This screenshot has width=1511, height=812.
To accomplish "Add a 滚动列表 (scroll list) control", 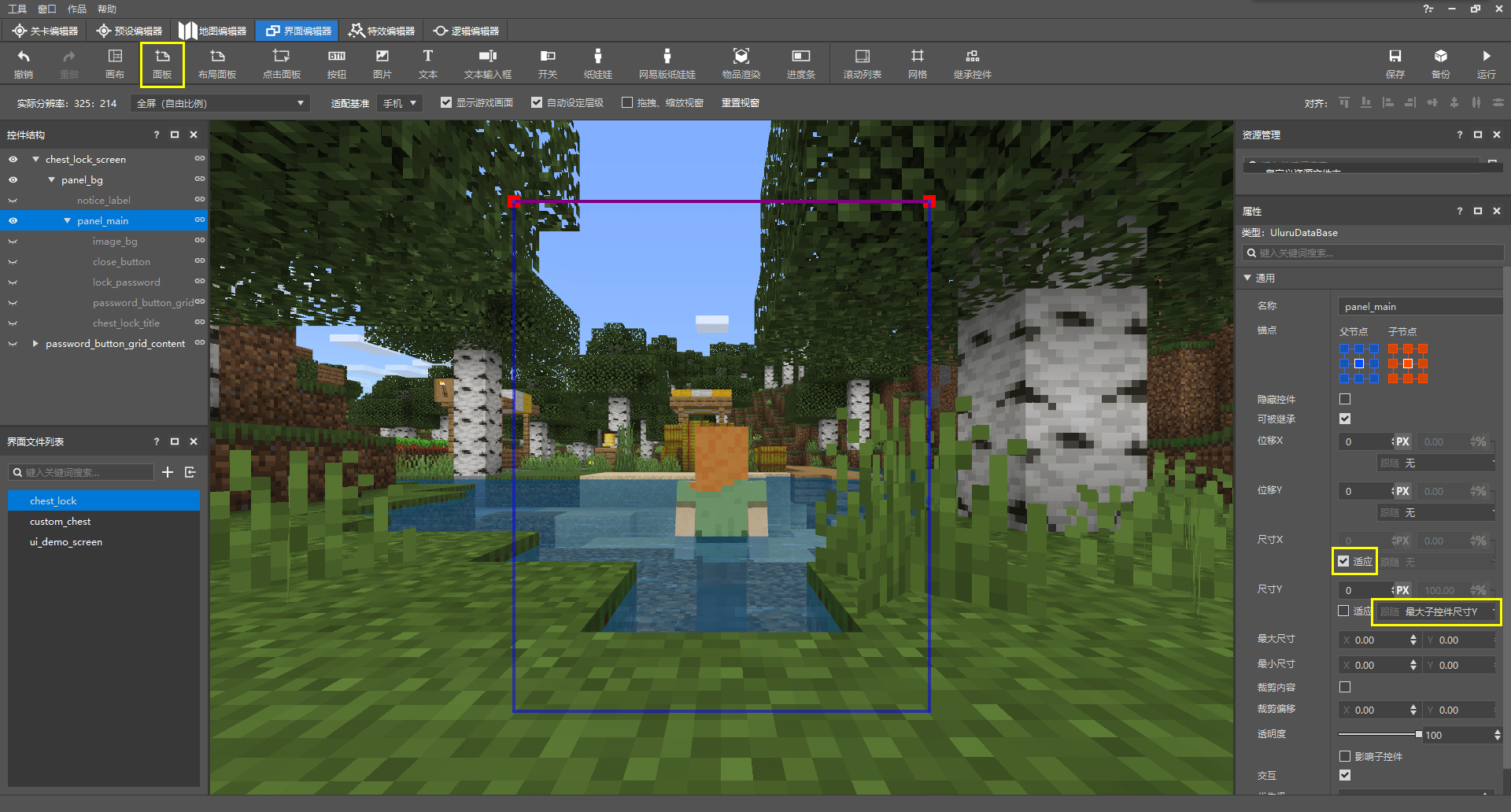I will pyautogui.click(x=863, y=64).
